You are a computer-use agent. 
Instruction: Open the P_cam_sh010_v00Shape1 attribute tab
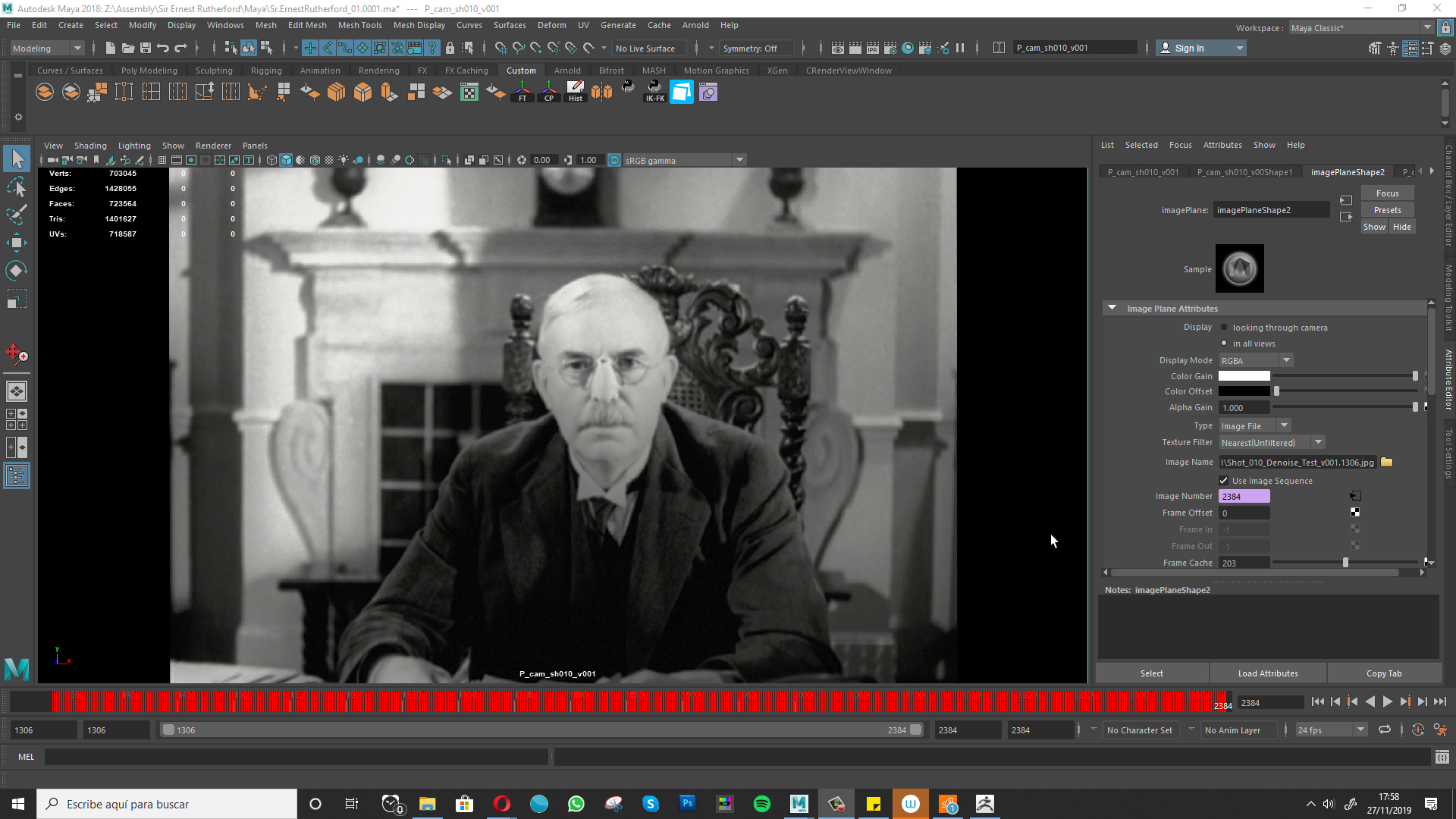coord(1244,172)
